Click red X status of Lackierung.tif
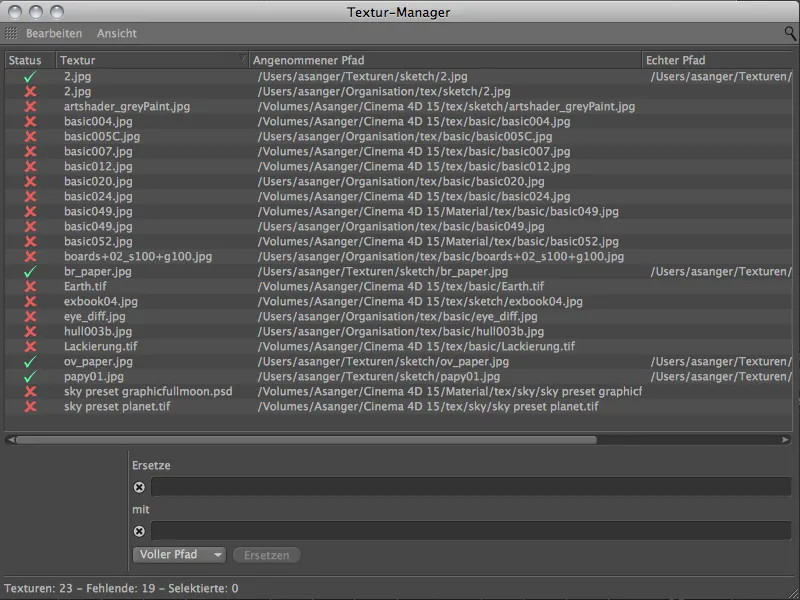800x600 pixels. pos(31,346)
